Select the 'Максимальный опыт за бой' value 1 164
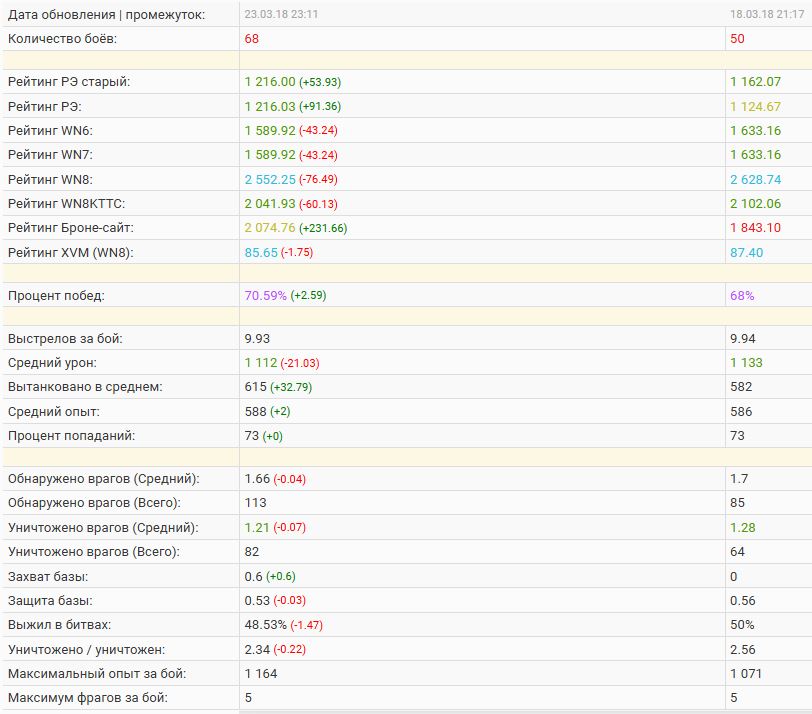The height and width of the screenshot is (714, 812). [261, 674]
